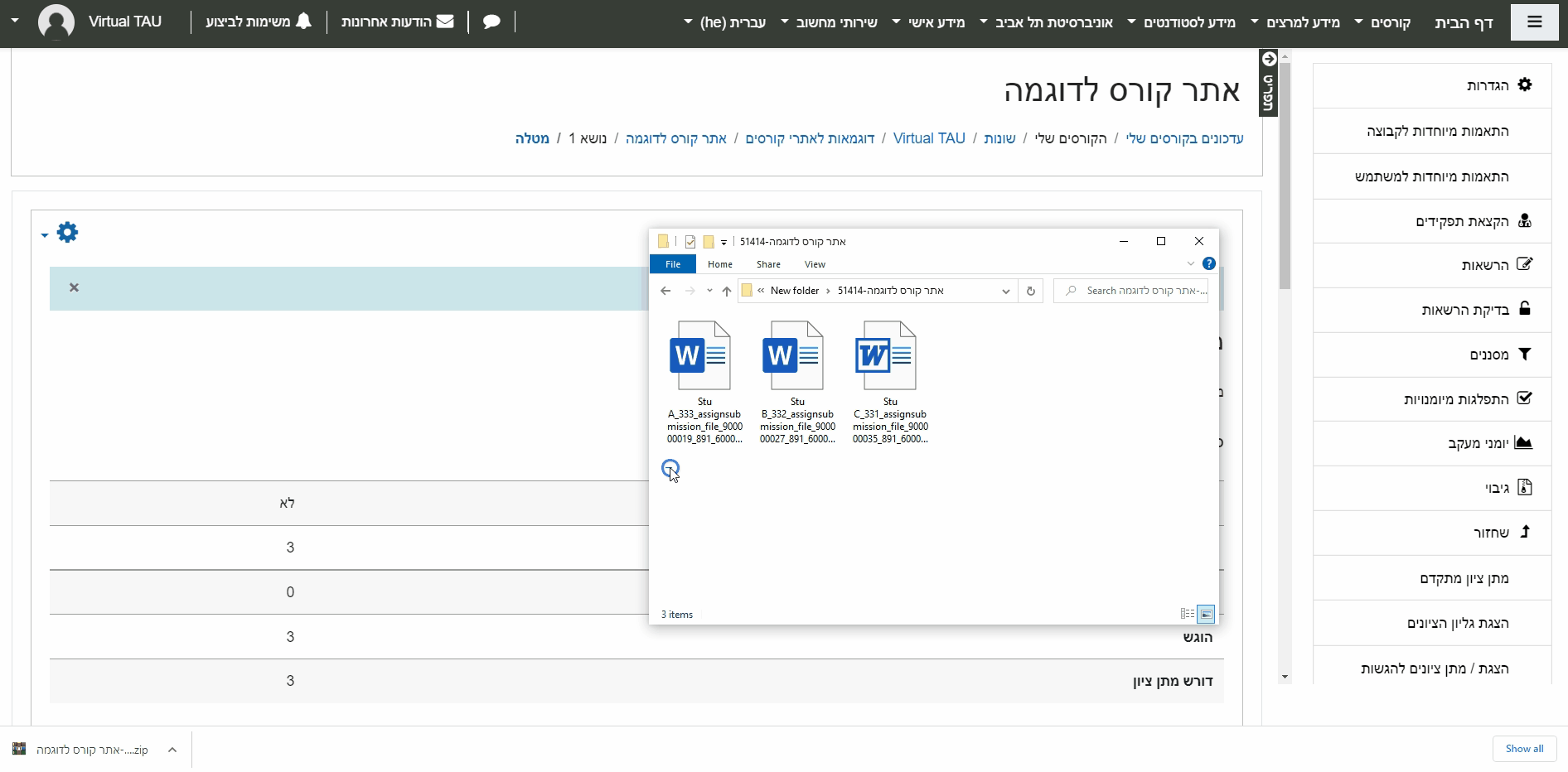
Task: Click the מטלה breadcrumb link
Action: 532,138
